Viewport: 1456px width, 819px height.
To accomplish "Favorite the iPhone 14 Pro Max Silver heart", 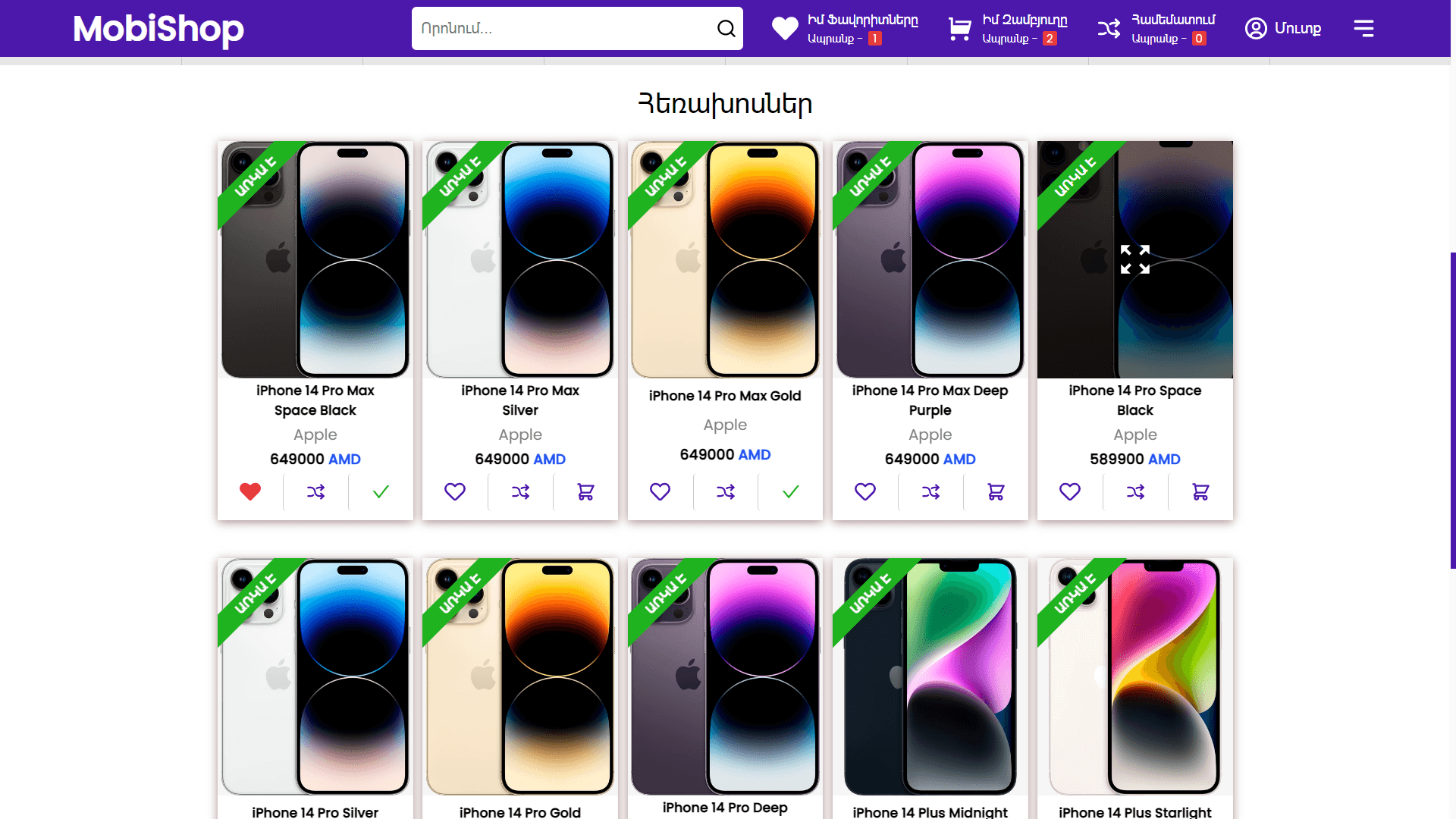I will coord(455,491).
